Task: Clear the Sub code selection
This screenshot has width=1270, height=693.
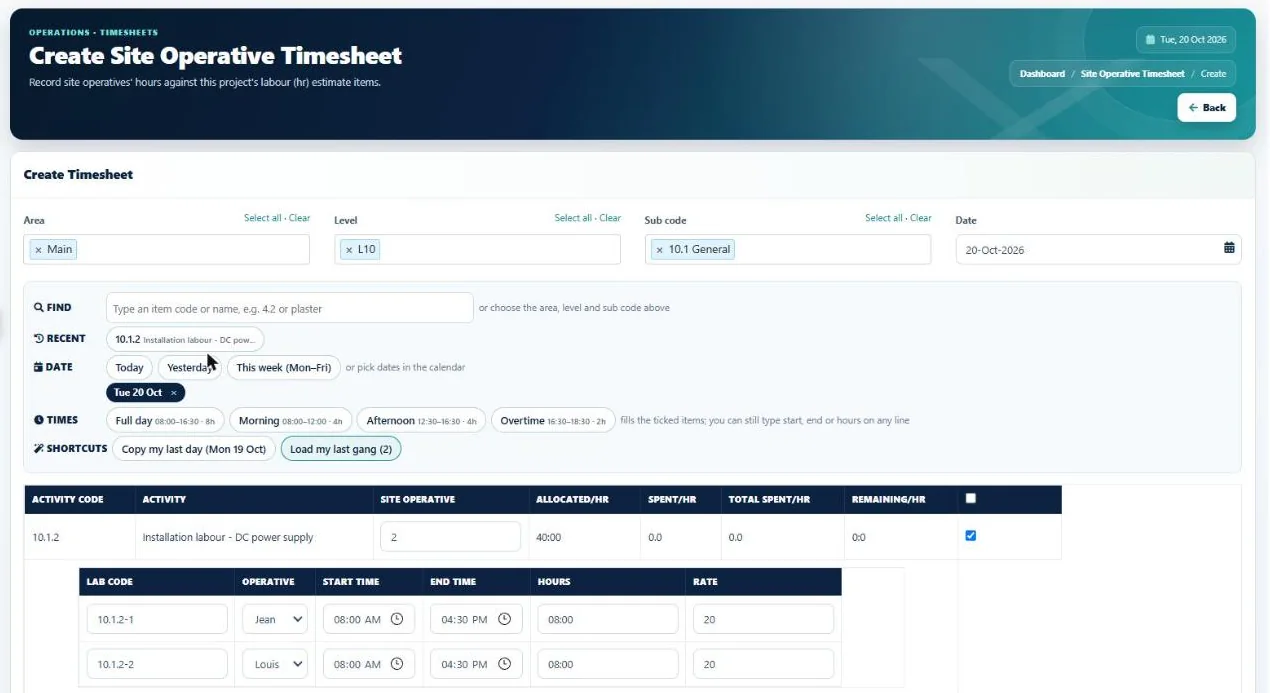Action: [x=920, y=218]
